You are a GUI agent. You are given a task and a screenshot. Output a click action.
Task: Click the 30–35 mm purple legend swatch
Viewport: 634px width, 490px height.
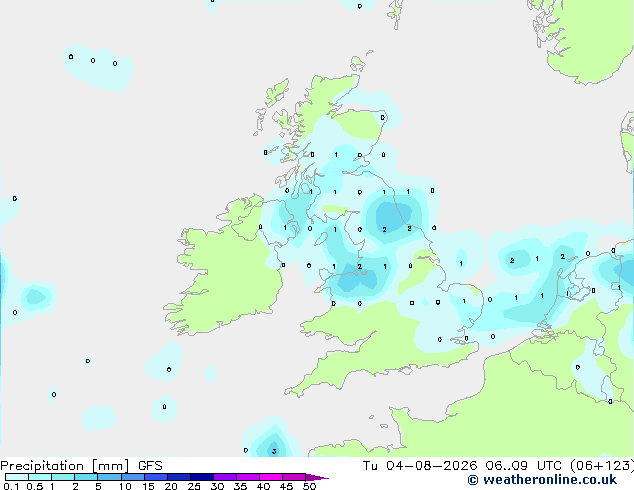pos(224,477)
